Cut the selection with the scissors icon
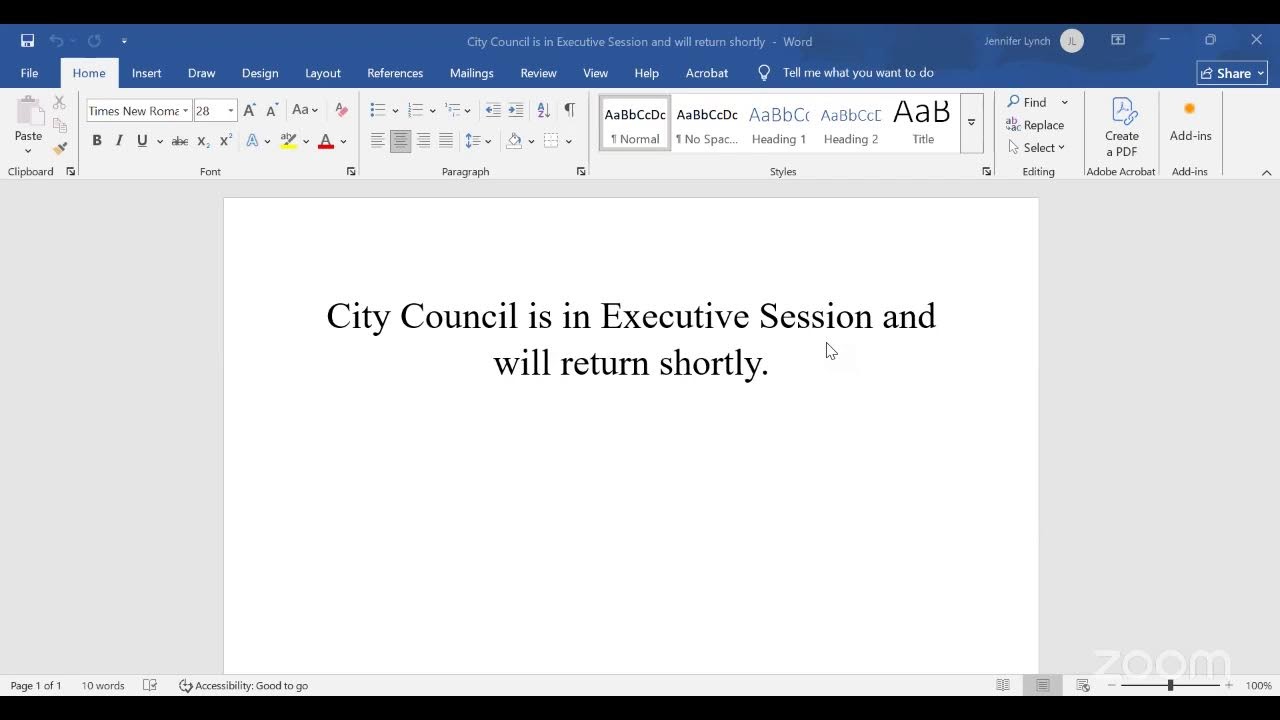The image size is (1280, 720). (x=59, y=103)
